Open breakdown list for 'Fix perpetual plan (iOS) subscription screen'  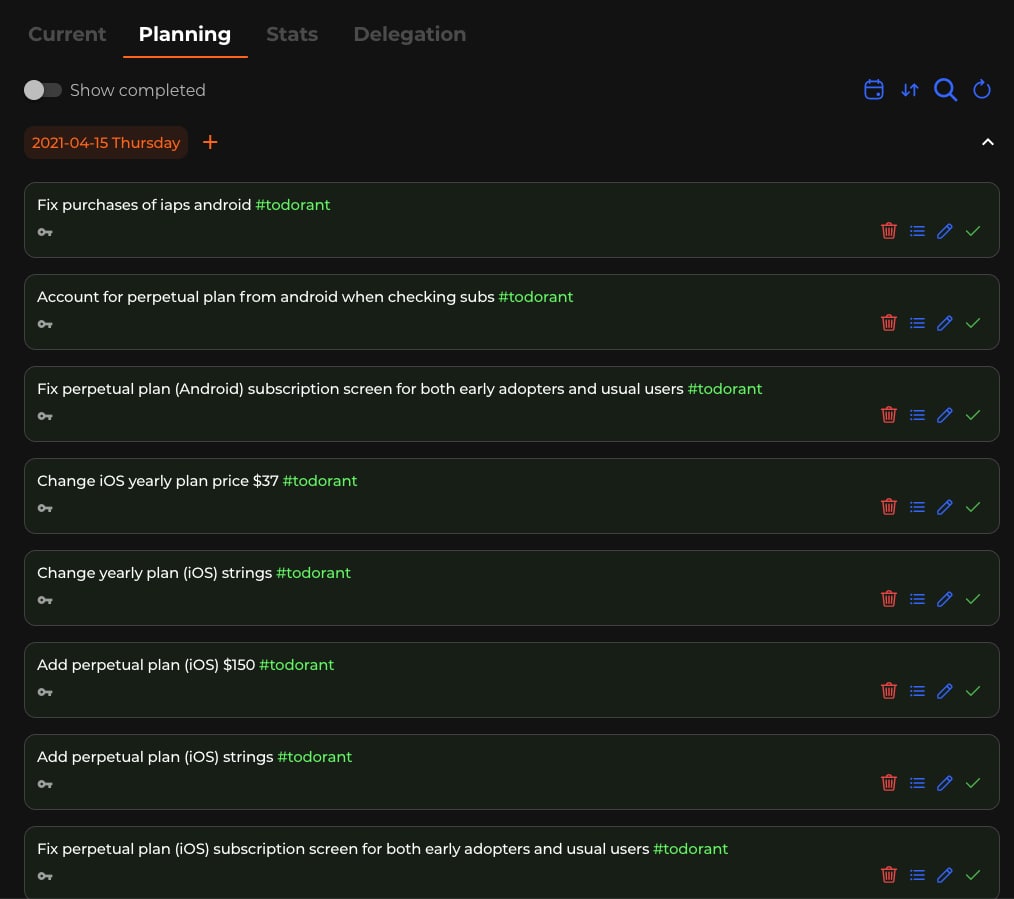click(x=917, y=875)
